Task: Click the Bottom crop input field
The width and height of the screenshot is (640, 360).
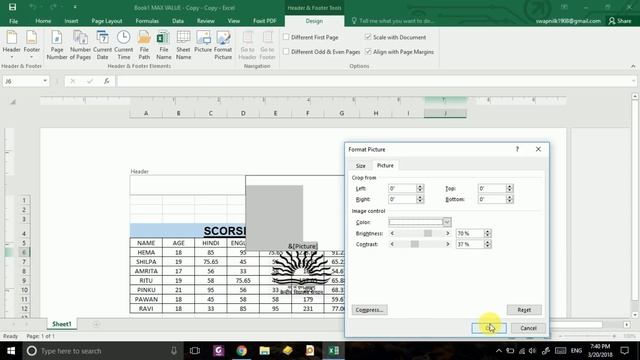Action: [492, 199]
